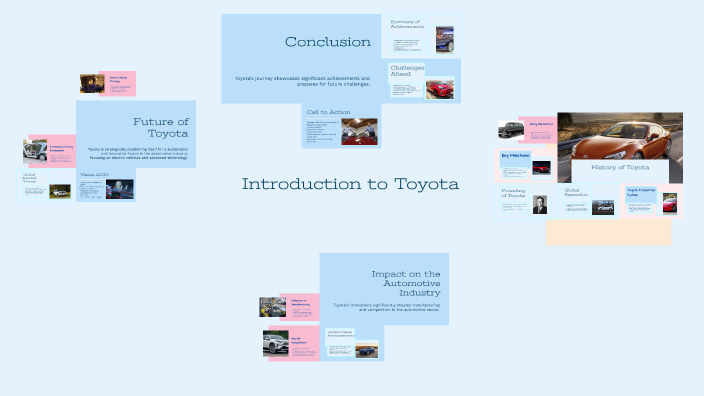Viewport: 704px width, 396px height.
Task: Click the 'Introduction to Toyota' main title
Action: 350,184
